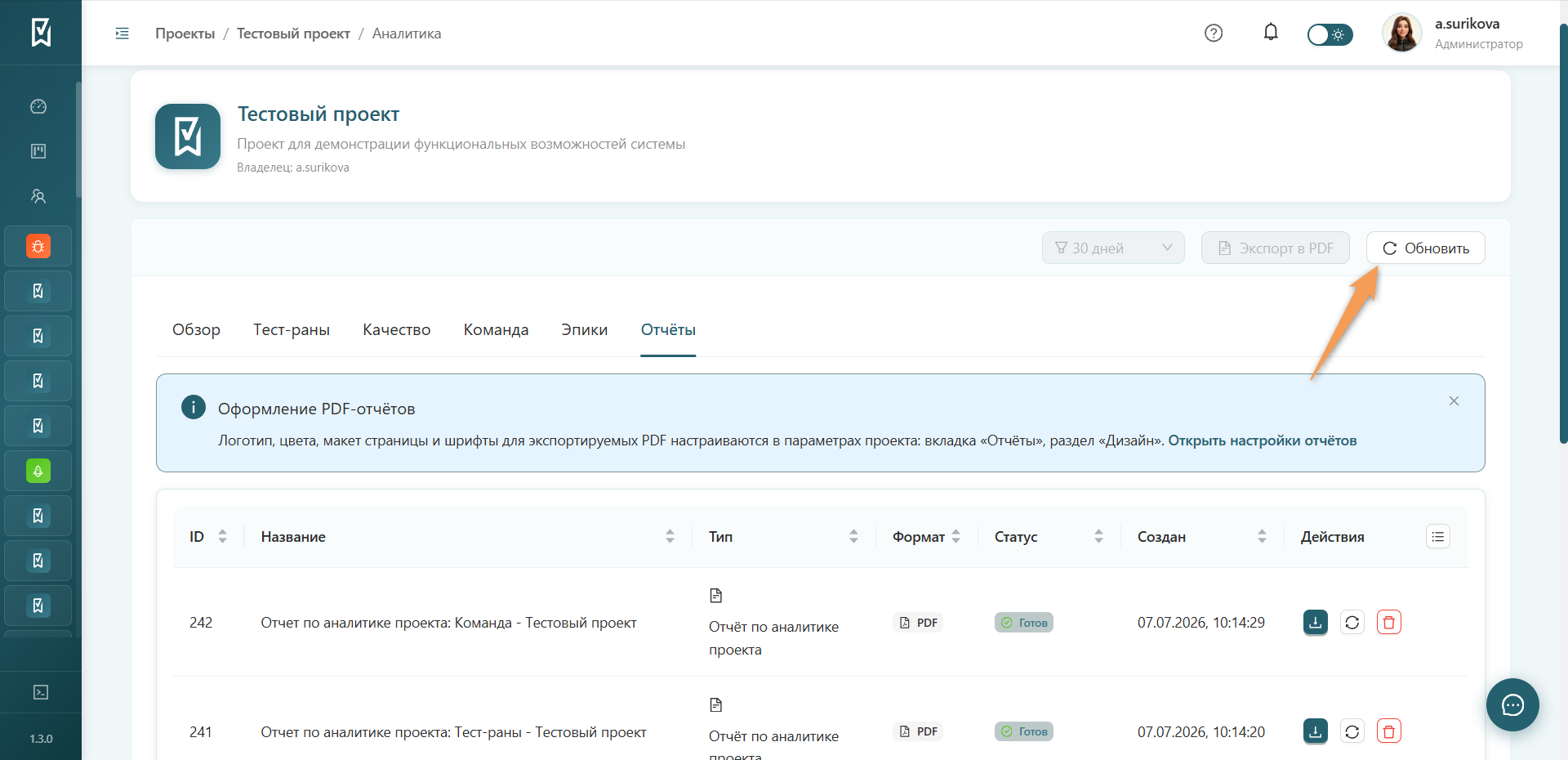1568x760 pixels.
Task: Open the Открыть настройки отчётов link
Action: [1263, 441]
